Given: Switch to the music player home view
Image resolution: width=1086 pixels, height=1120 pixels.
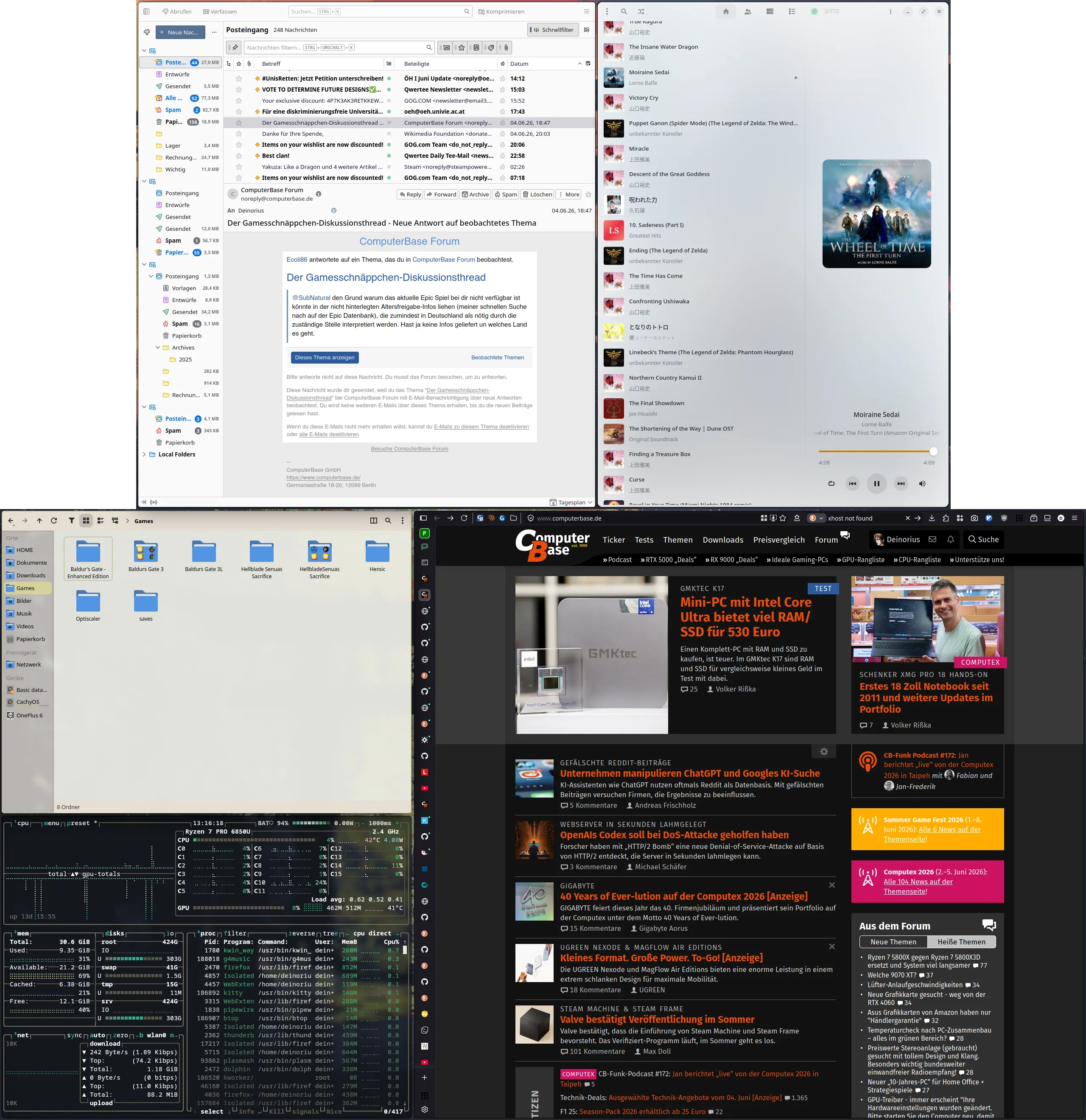Looking at the screenshot, I should (725, 11).
